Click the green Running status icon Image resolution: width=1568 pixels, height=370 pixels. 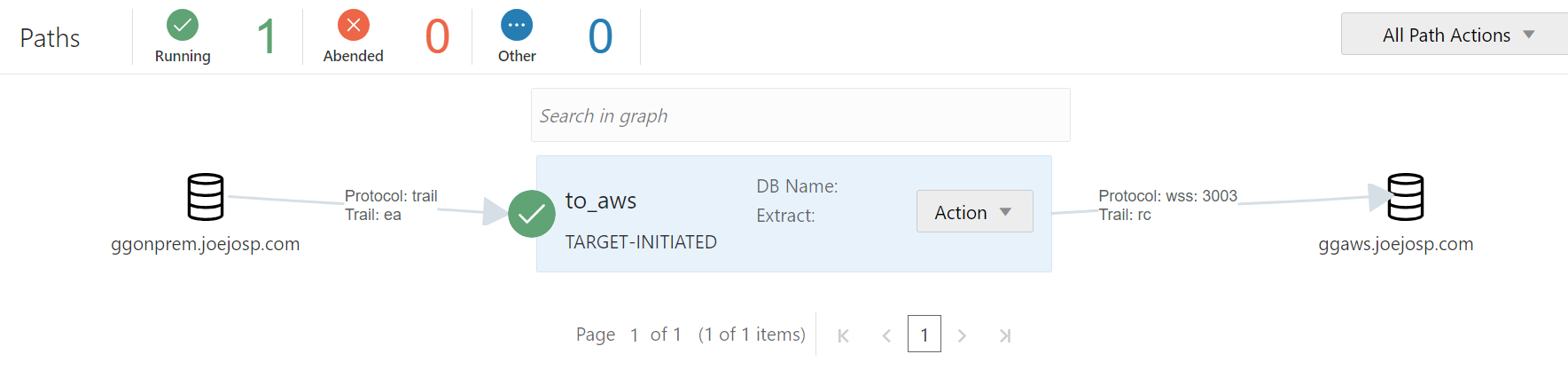coord(183,25)
